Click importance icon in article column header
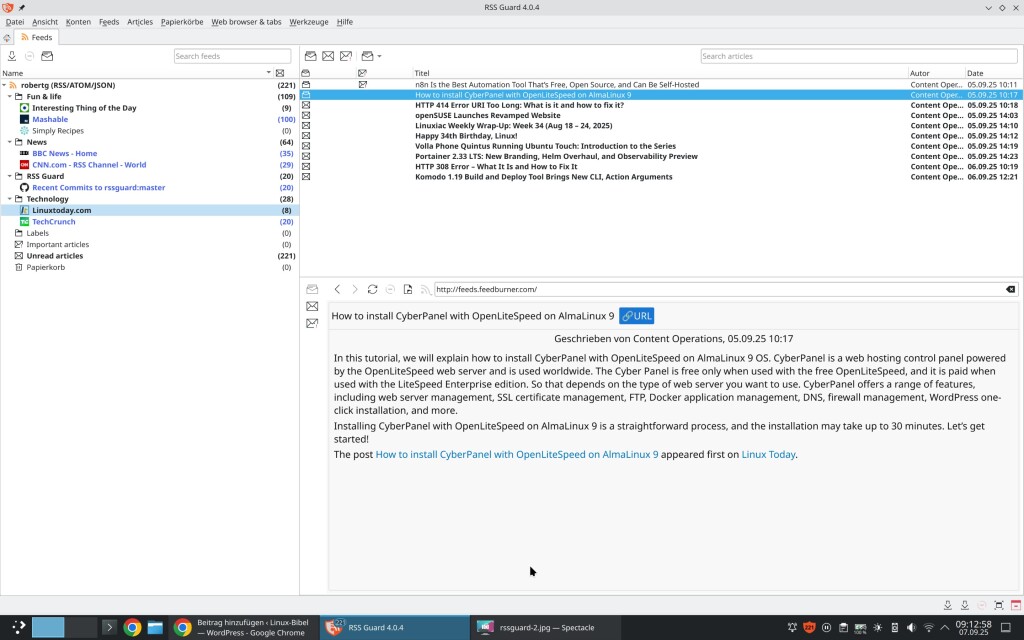The image size is (1024, 640). (x=362, y=73)
